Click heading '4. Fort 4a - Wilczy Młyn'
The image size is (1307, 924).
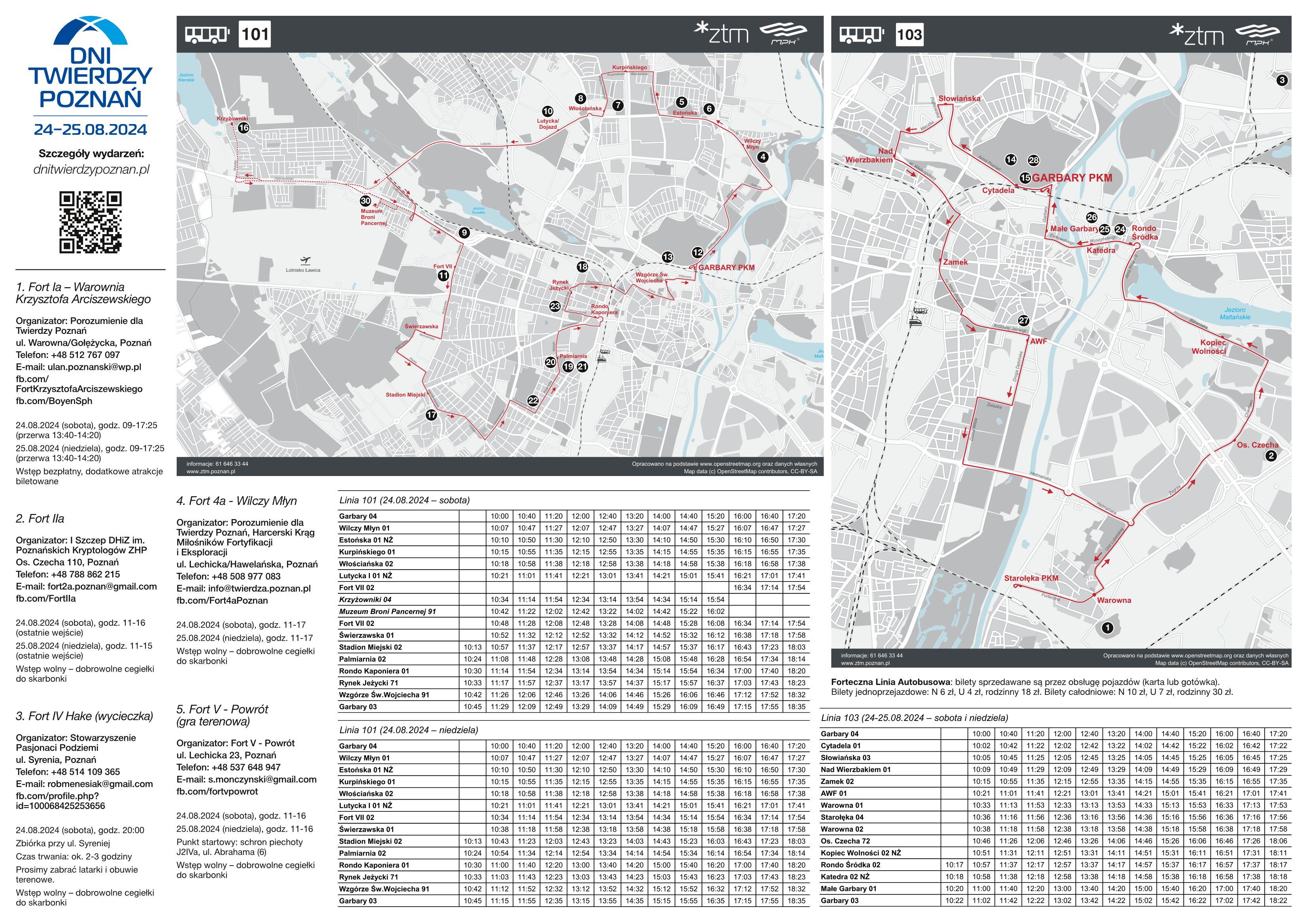[x=237, y=501]
